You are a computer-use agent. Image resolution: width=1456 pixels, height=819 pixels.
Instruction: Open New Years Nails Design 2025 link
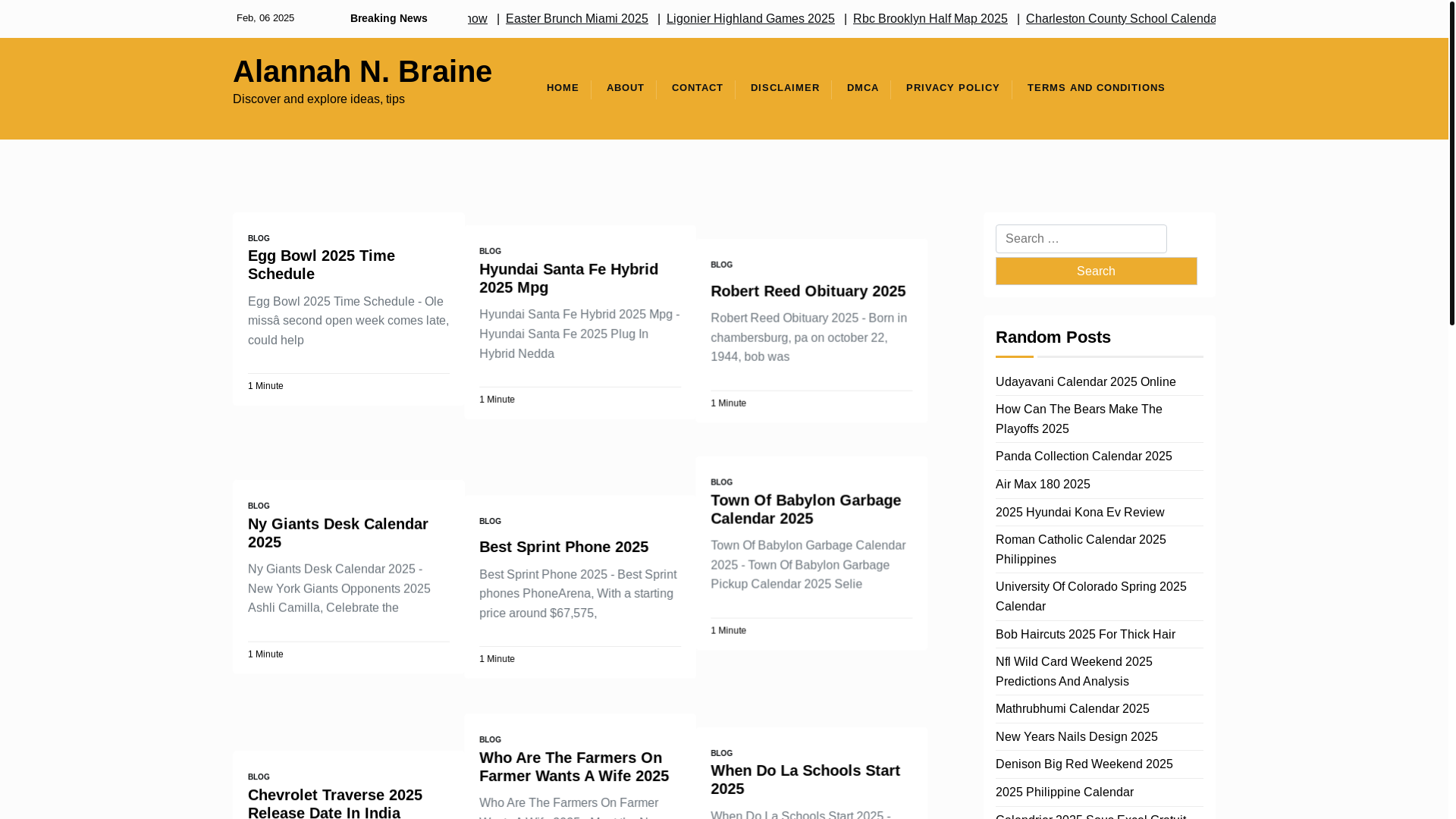[1076, 737]
